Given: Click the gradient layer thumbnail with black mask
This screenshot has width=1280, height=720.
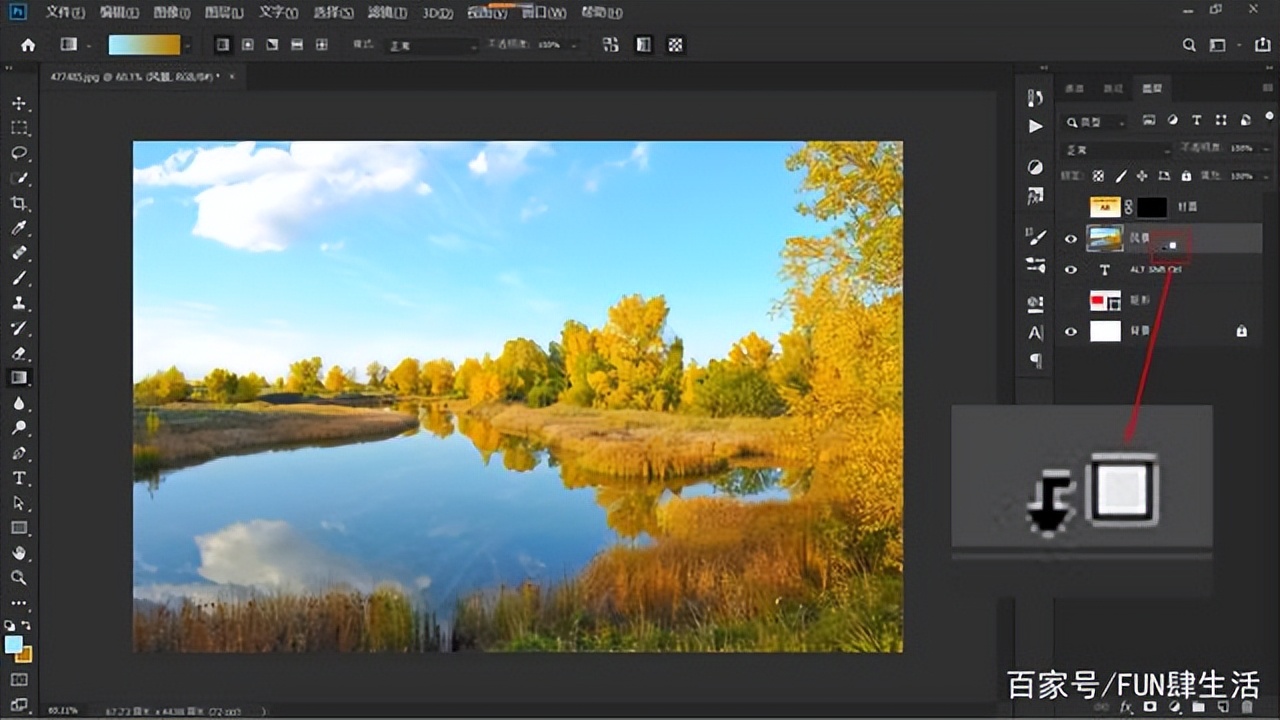Looking at the screenshot, I should 1105,207.
